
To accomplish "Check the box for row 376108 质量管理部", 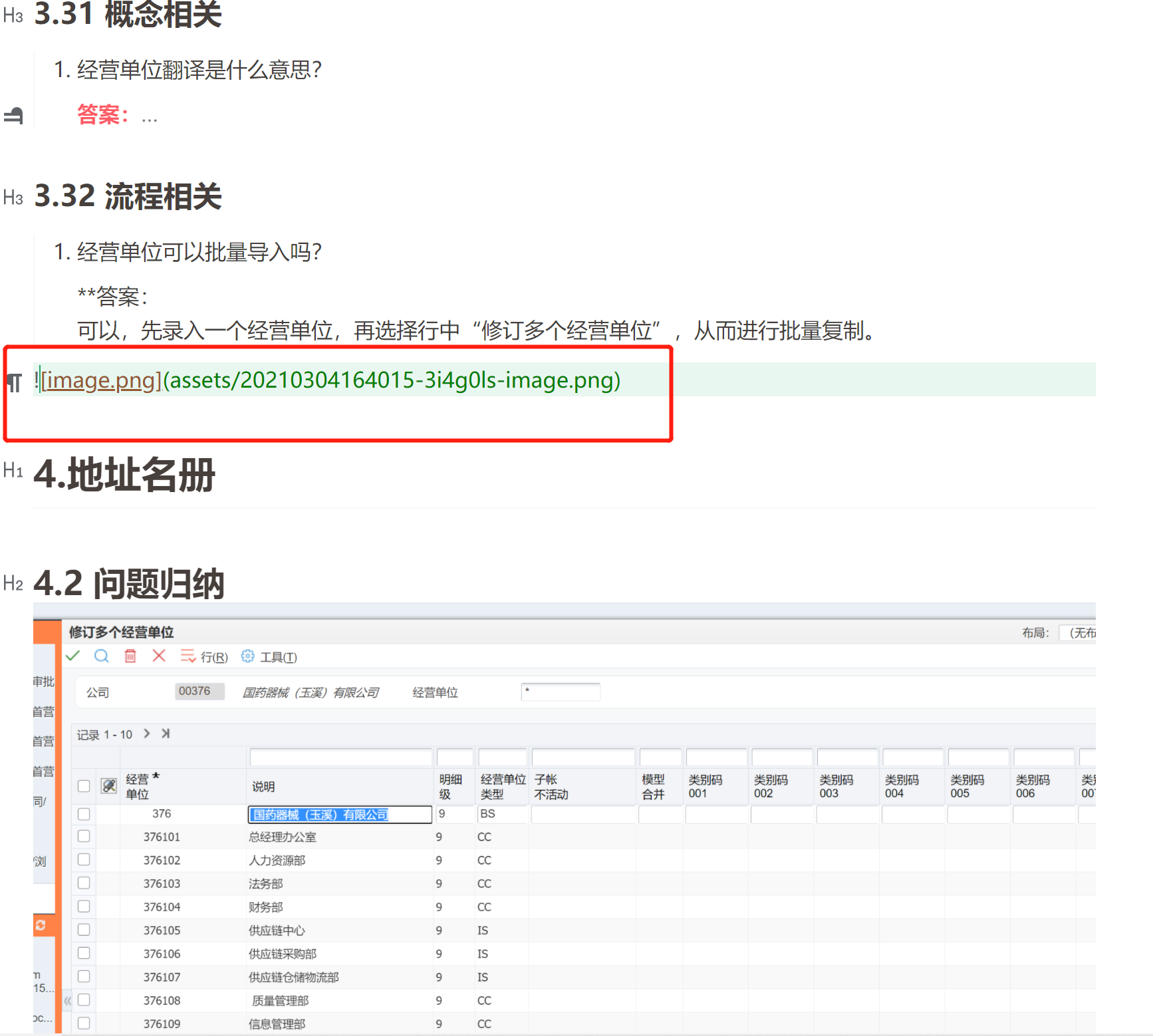I will pyautogui.click(x=84, y=1000).
